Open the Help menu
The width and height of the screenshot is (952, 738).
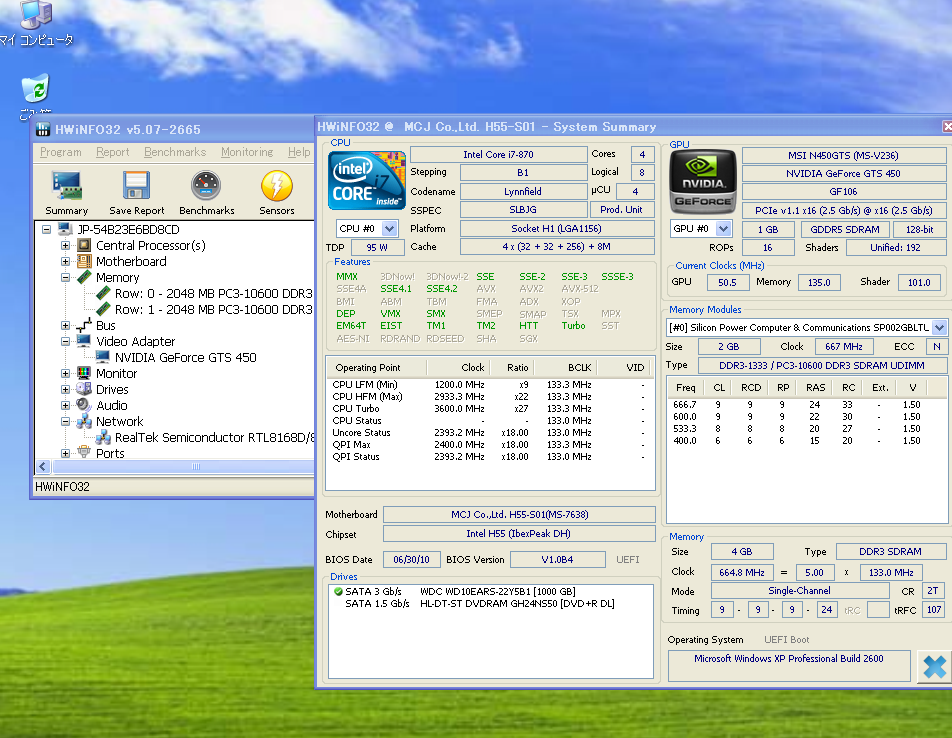(x=299, y=152)
